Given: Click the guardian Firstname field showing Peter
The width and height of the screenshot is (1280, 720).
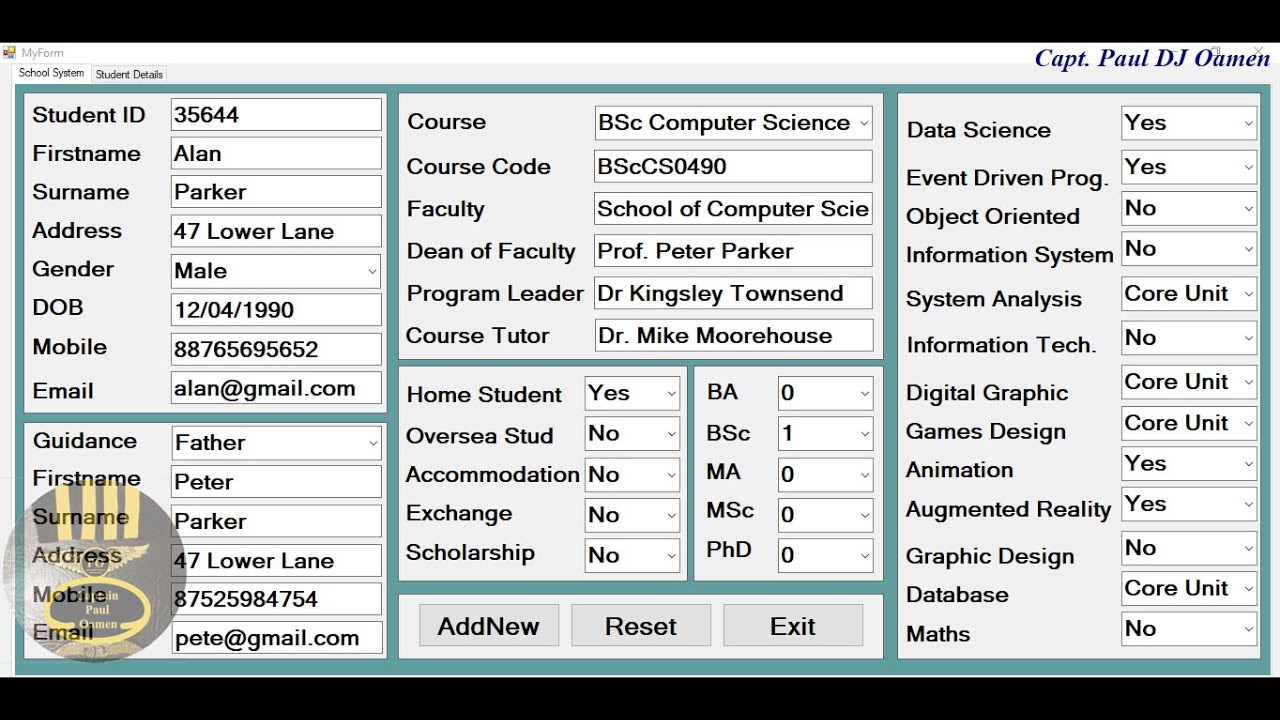Looking at the screenshot, I should click(x=276, y=481).
